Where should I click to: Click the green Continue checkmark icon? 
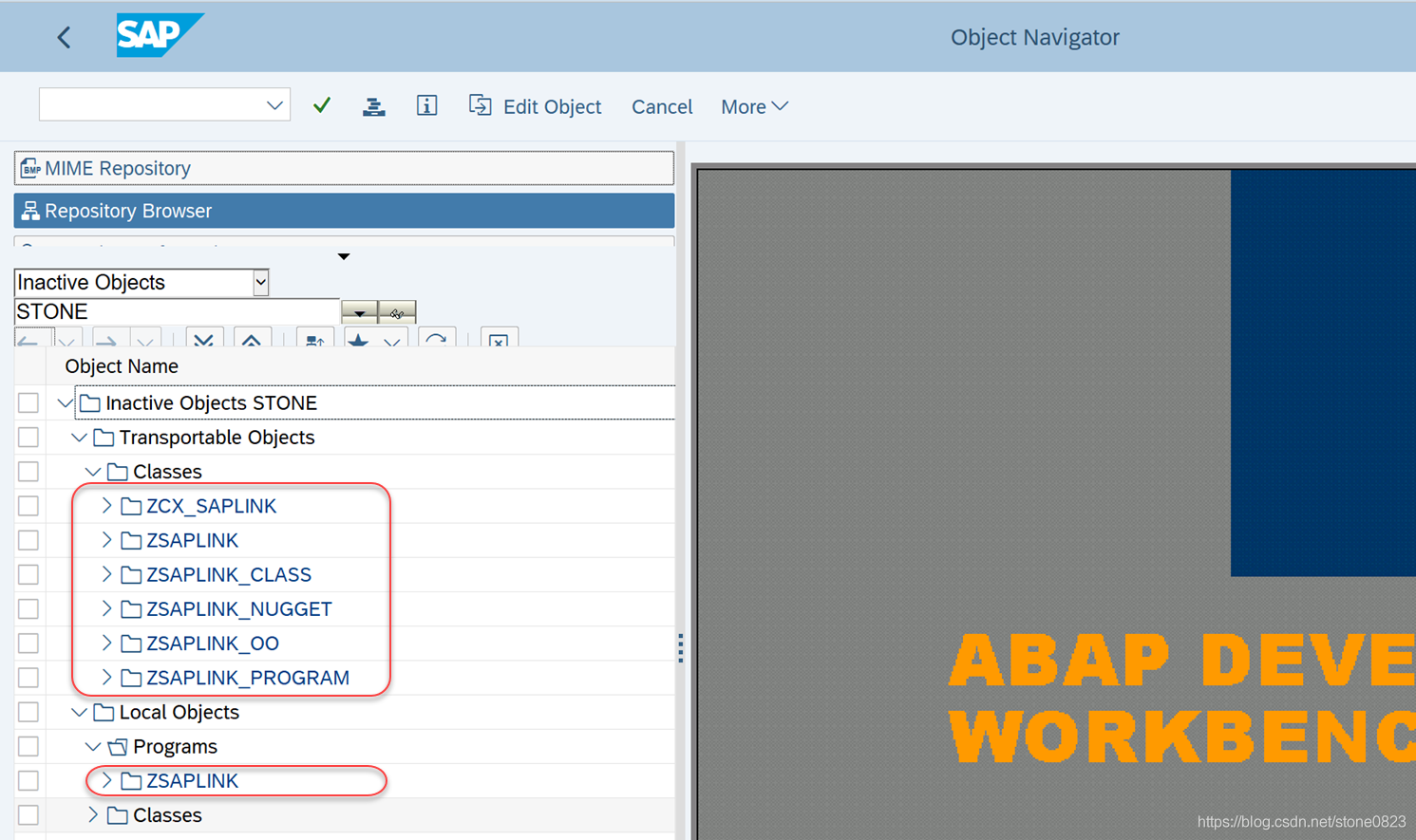tap(321, 105)
